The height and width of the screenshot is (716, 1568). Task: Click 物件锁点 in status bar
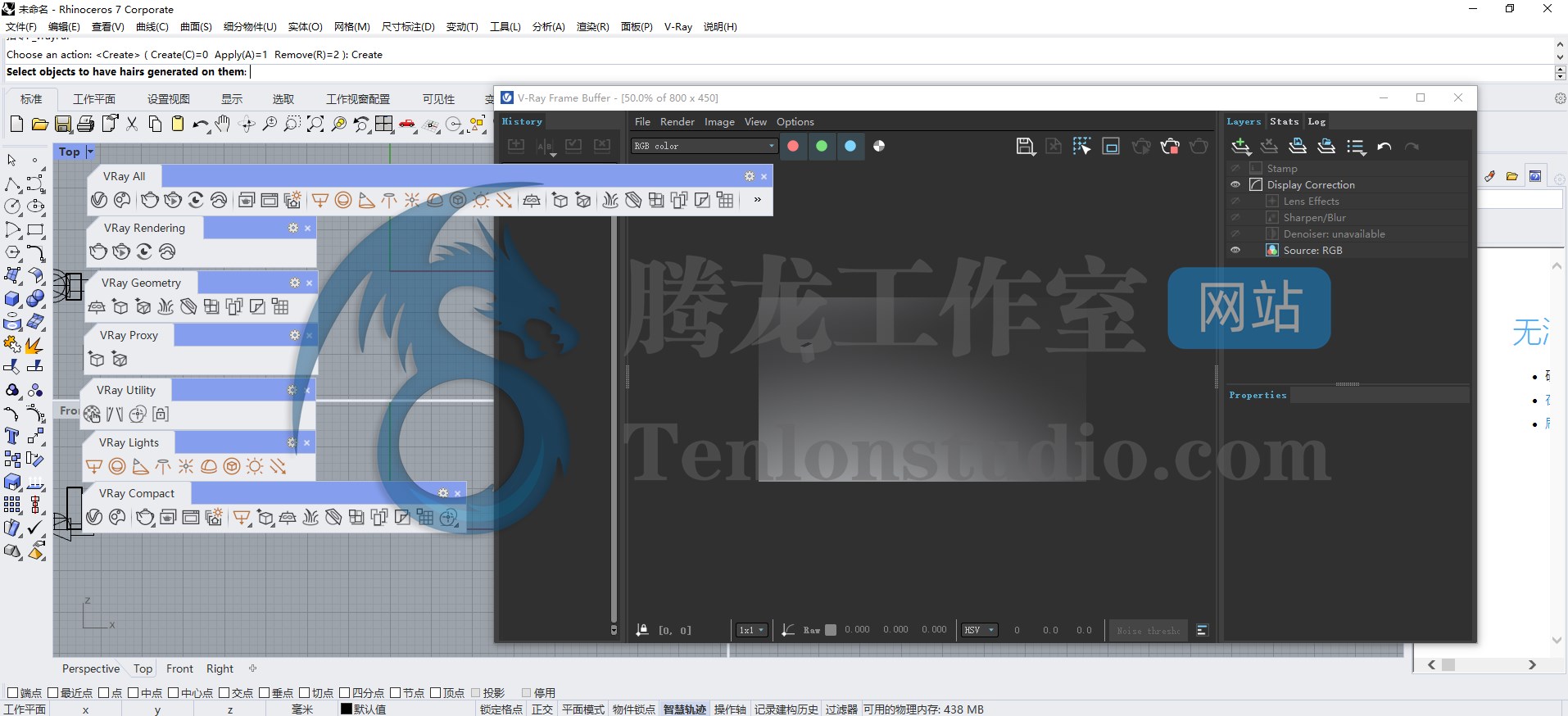(x=634, y=709)
